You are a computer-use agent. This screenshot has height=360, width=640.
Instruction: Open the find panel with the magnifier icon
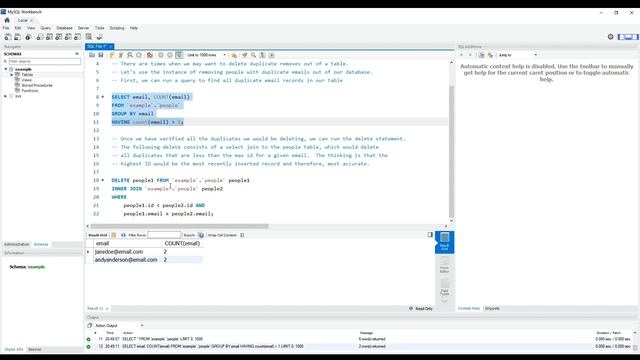point(253,55)
